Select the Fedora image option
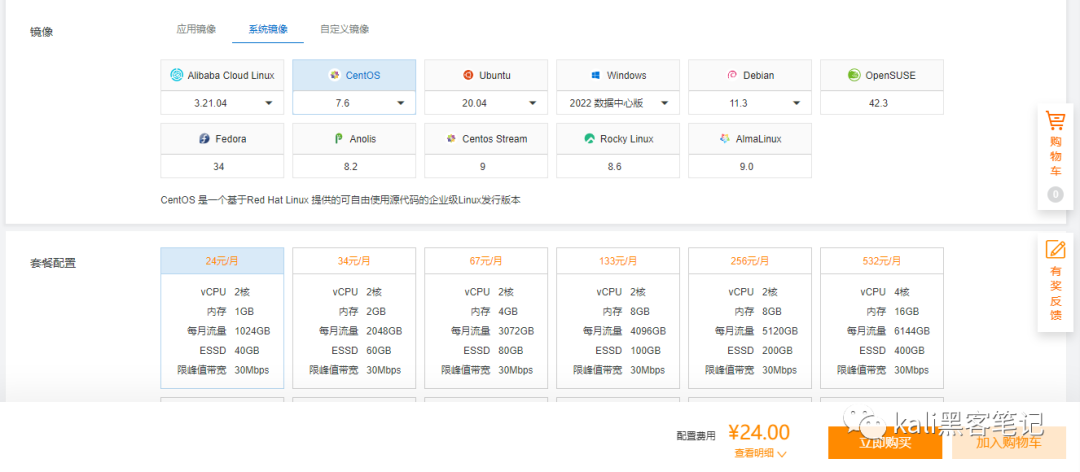 click(222, 139)
